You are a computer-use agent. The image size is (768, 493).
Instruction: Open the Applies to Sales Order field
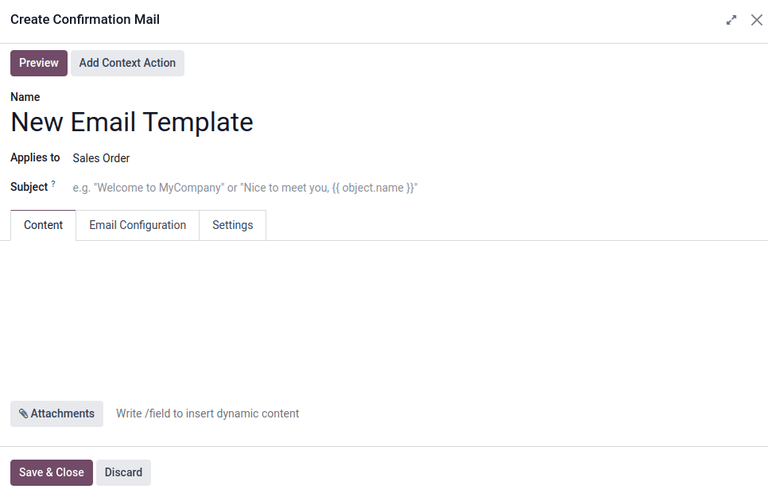click(x=101, y=158)
